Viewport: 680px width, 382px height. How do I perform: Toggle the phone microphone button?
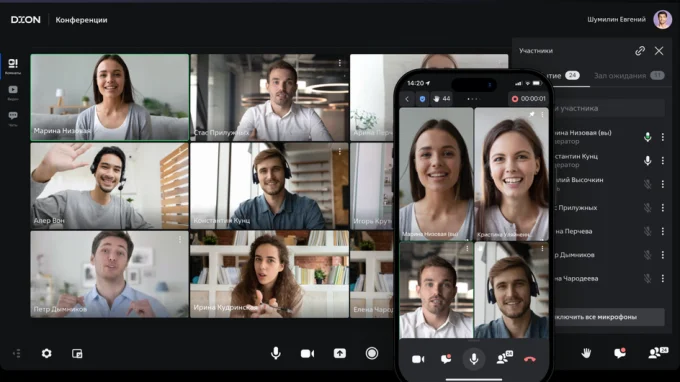(x=474, y=359)
